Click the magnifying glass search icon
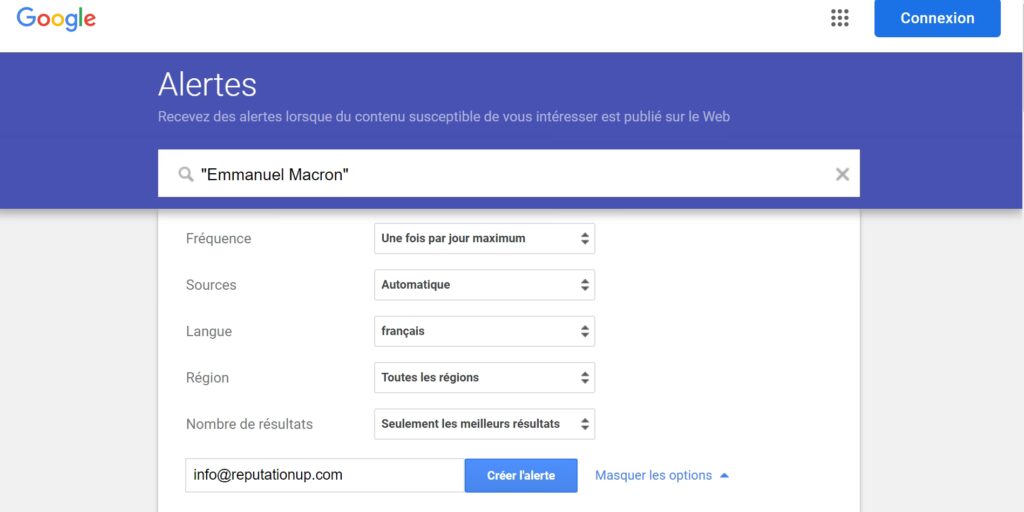Screen dimensions: 1024x512 [185, 174]
